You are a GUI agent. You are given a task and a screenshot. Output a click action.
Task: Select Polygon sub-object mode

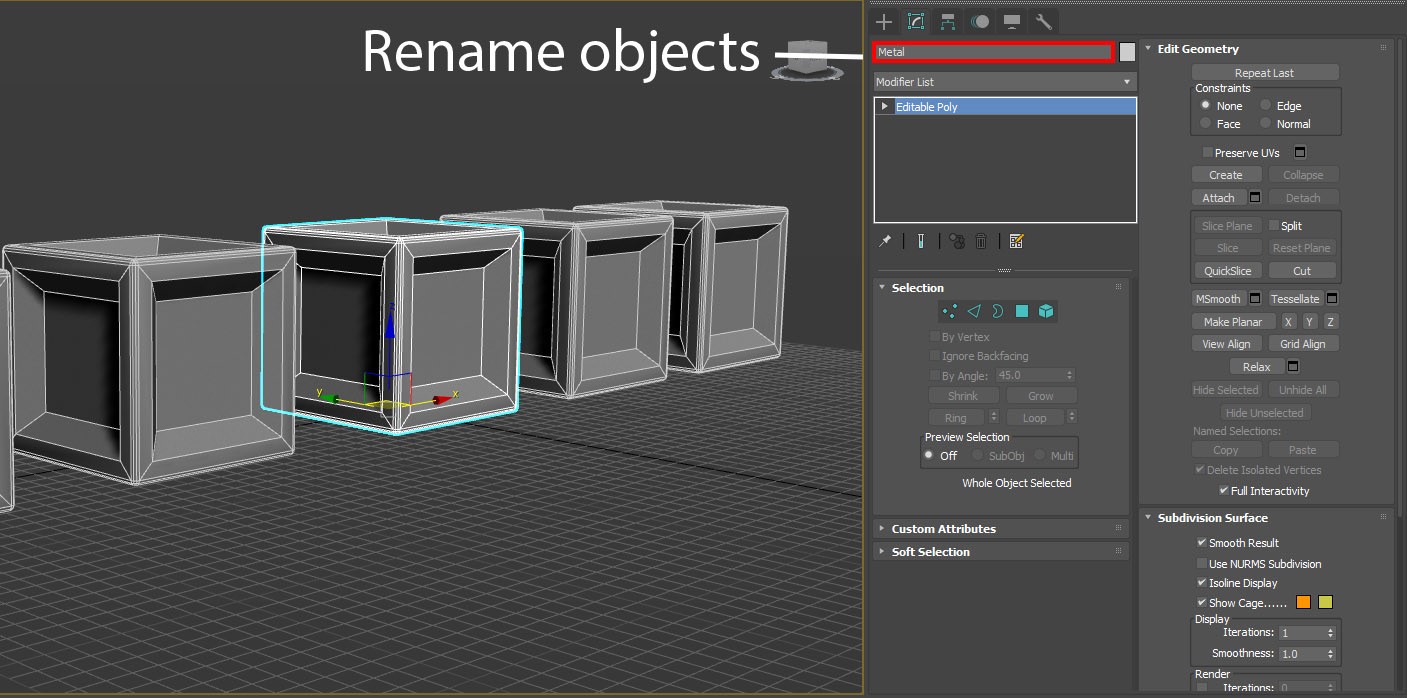pos(1021,311)
